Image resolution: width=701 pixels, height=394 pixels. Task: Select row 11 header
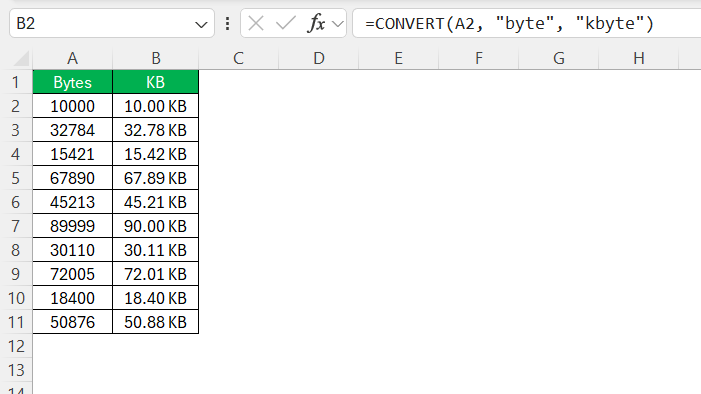16,322
